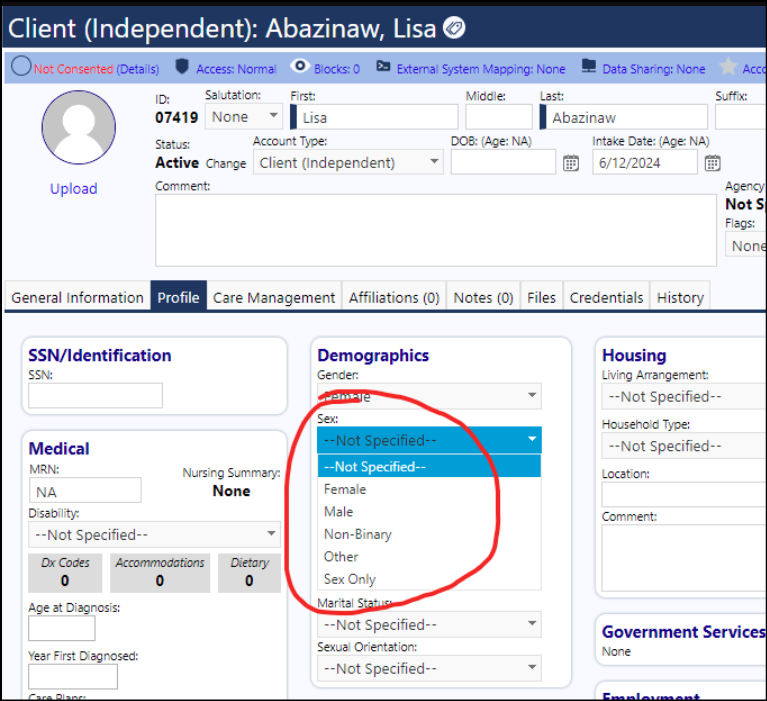Click the Intake Date field
Image resolution: width=767 pixels, height=701 pixels.
(x=645, y=162)
